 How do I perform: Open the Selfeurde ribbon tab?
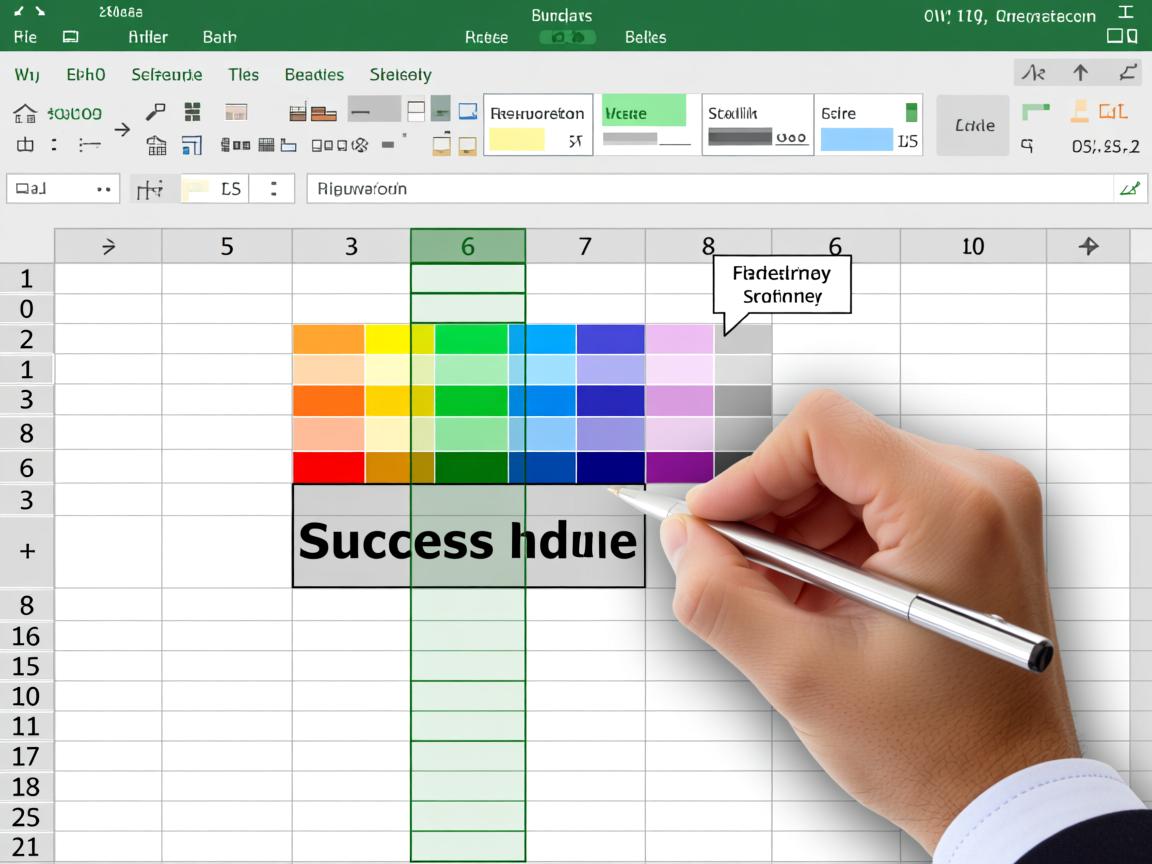[x=167, y=74]
